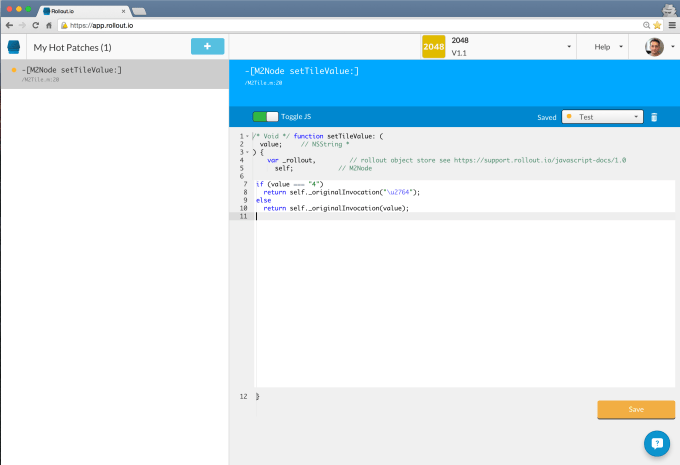Screen dimensions: 680x465
Task: Open the Test status dropdown
Action: 601,117
